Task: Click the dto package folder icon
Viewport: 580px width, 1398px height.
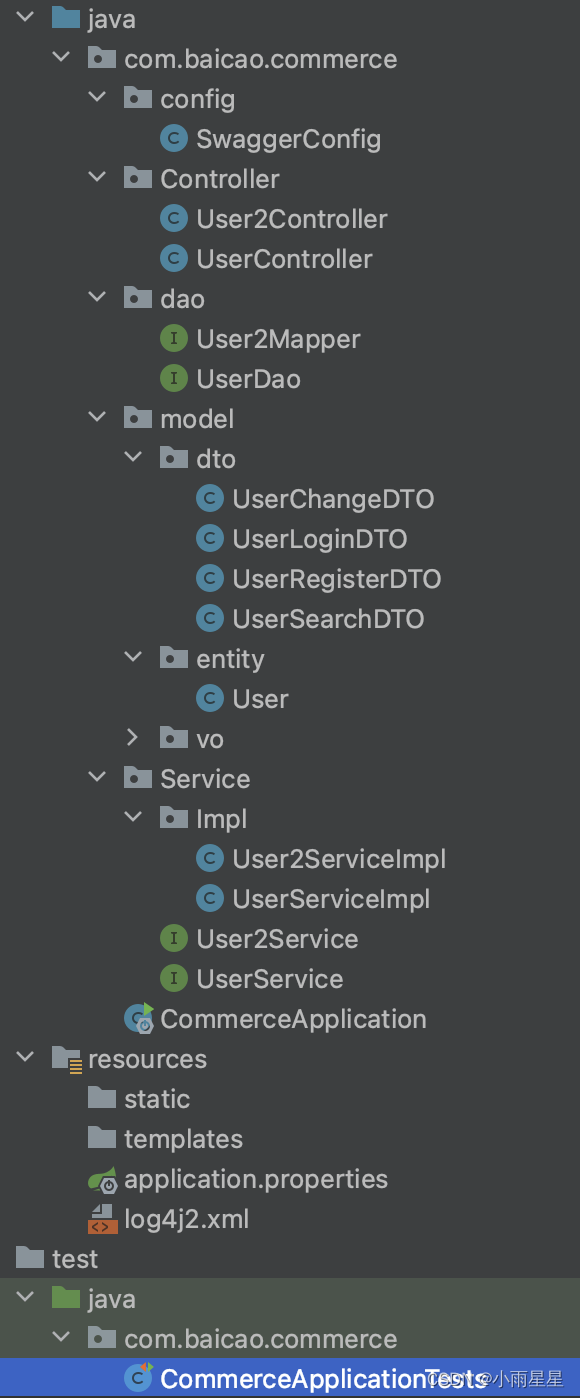Action: [x=174, y=459]
